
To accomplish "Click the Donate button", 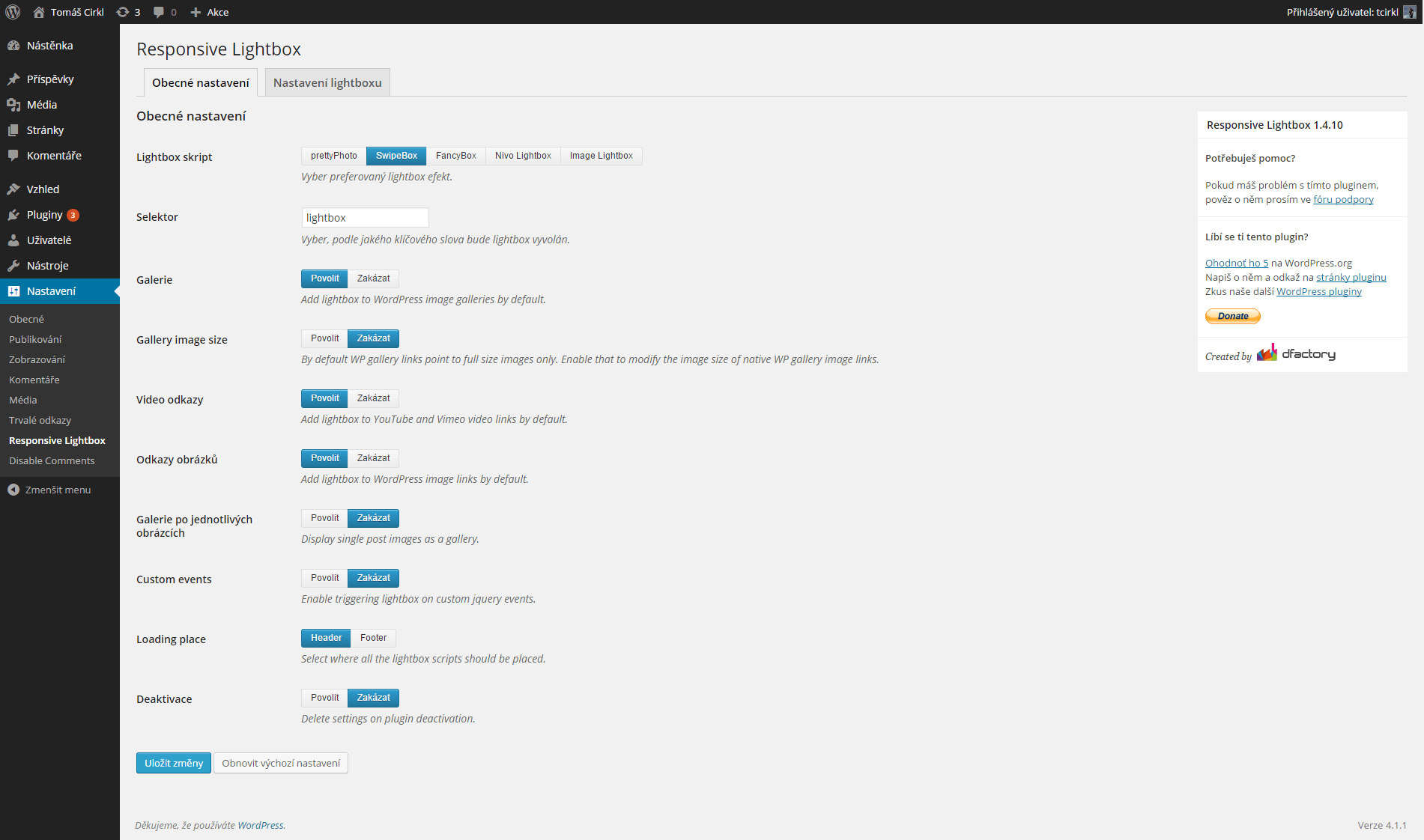I will pos(1233,316).
